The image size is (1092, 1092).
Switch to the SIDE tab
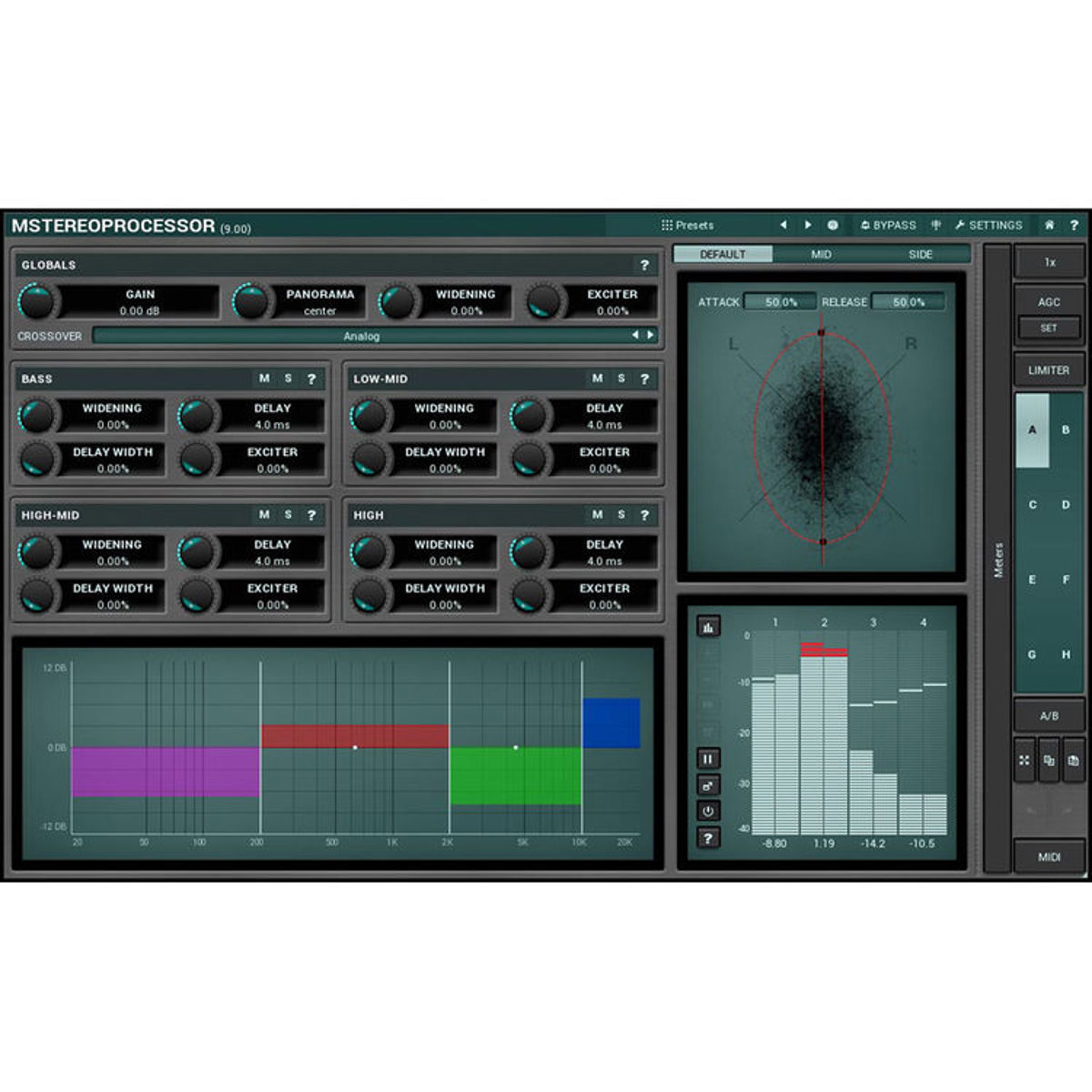(920, 255)
